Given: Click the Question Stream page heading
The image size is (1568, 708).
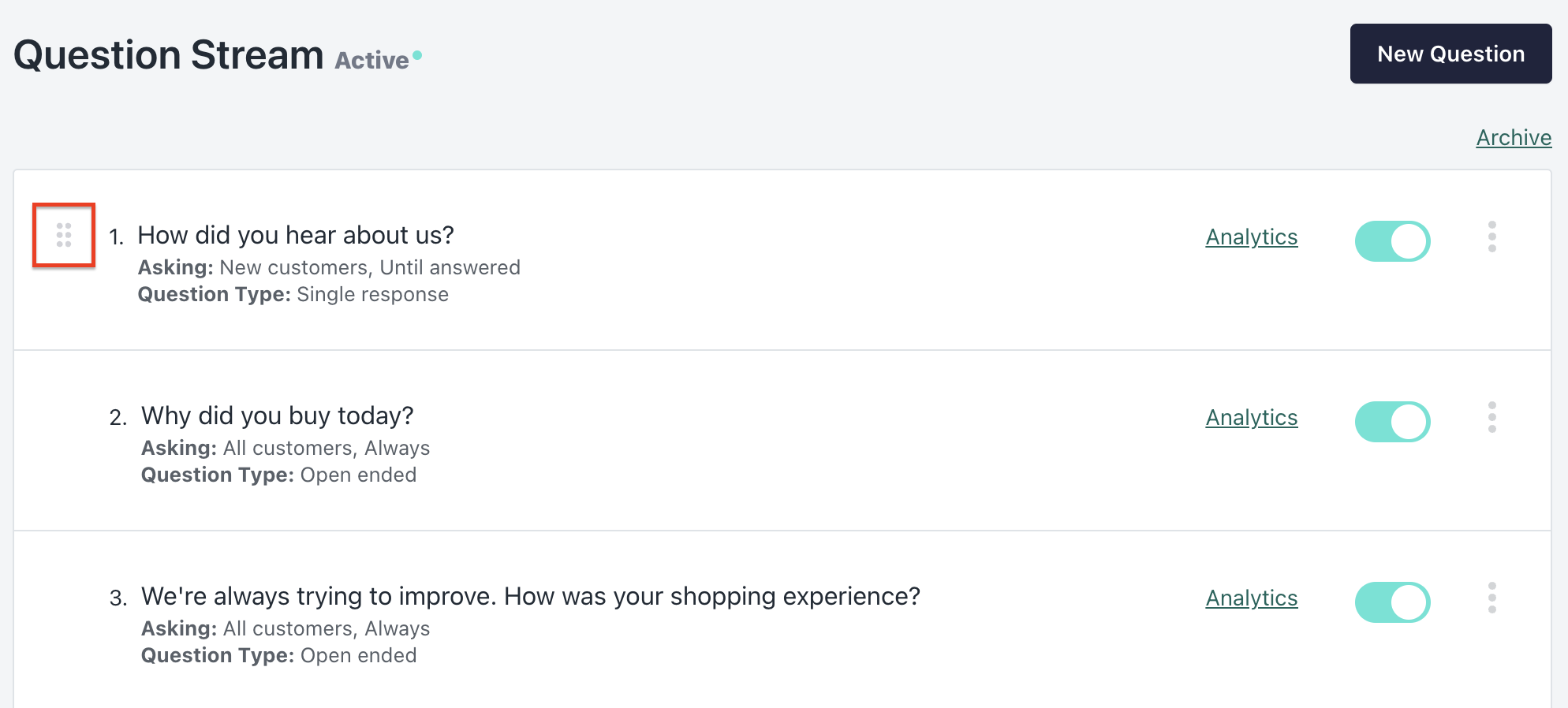Looking at the screenshot, I should (169, 55).
